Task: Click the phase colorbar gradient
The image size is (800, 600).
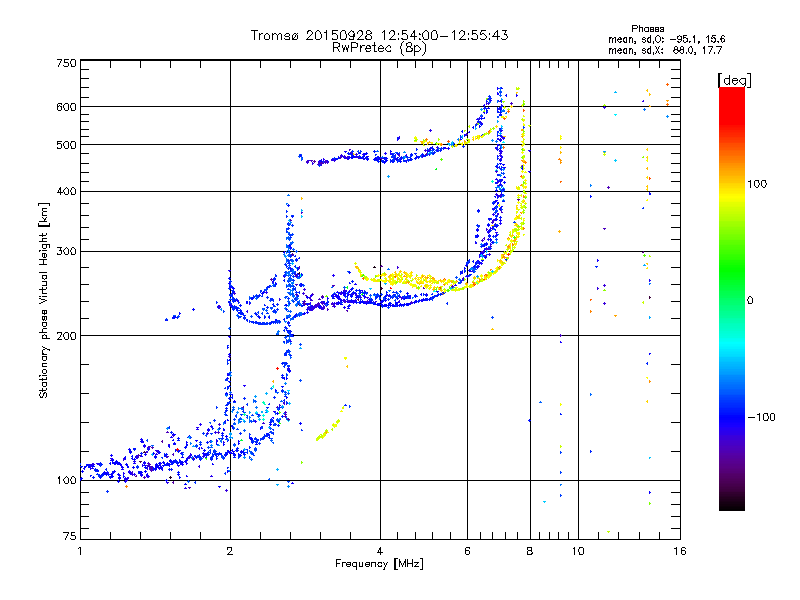Action: (732, 298)
